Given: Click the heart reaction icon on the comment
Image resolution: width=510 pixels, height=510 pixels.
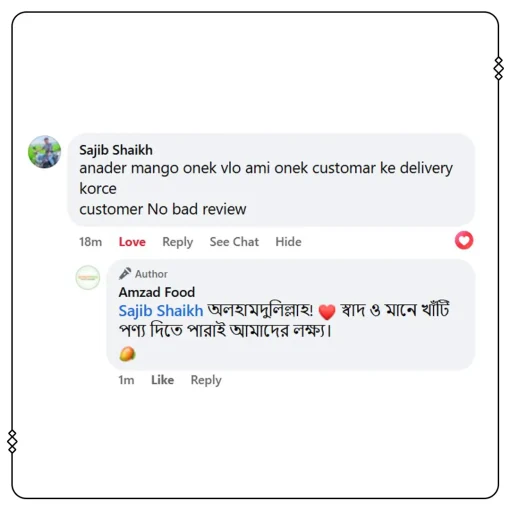Looking at the screenshot, I should [x=464, y=240].
